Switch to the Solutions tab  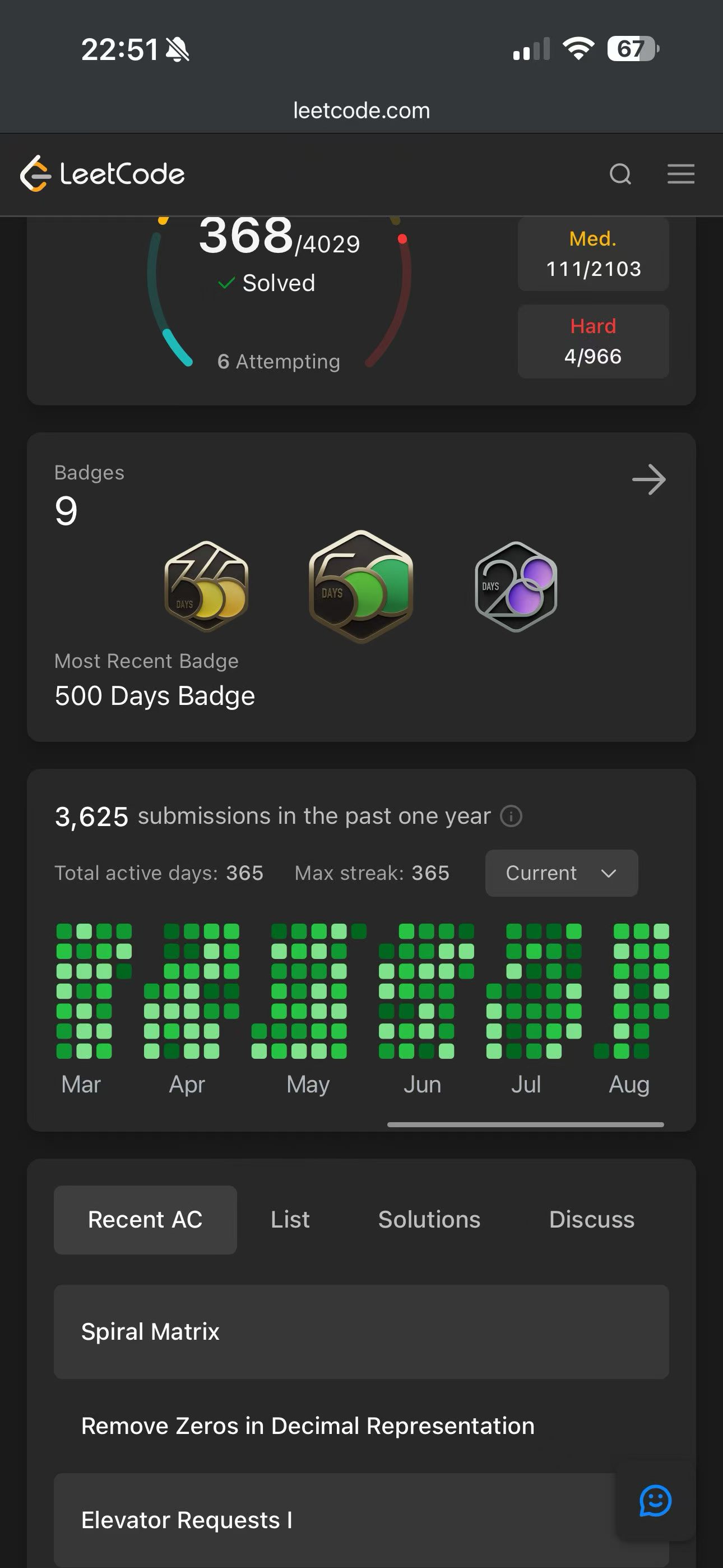click(x=429, y=1220)
